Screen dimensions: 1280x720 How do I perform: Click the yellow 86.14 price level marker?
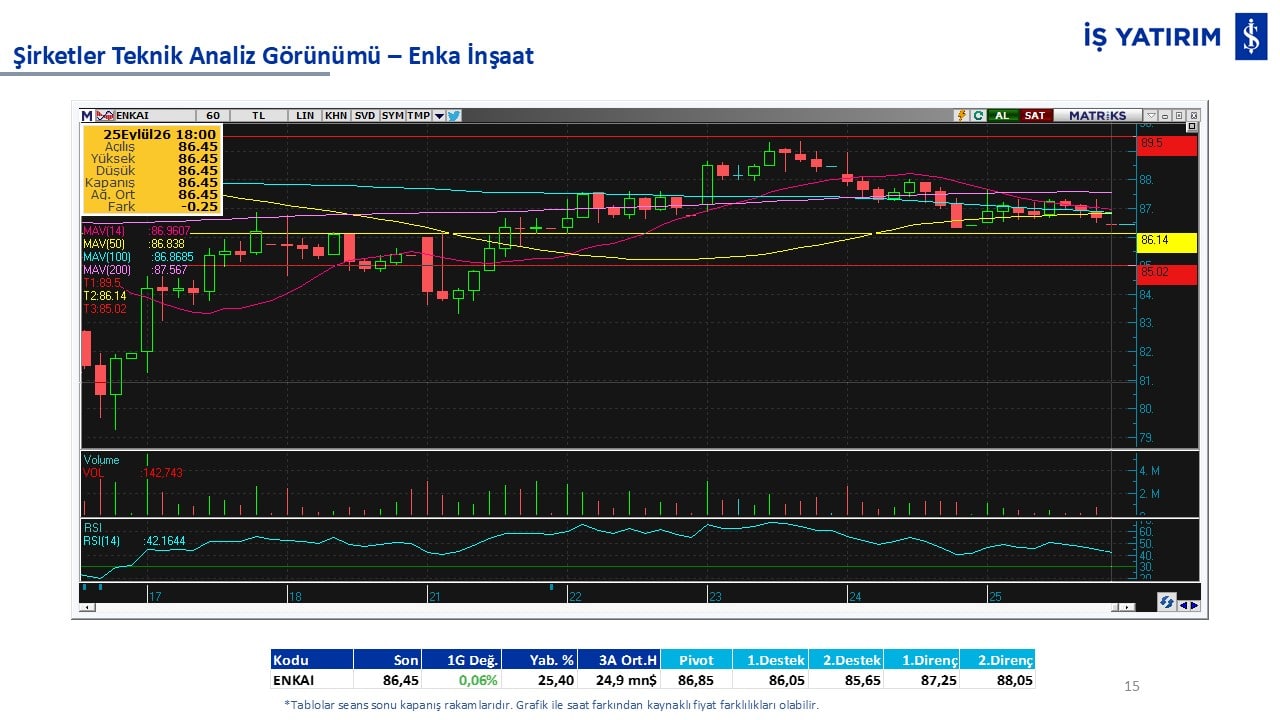point(1167,241)
